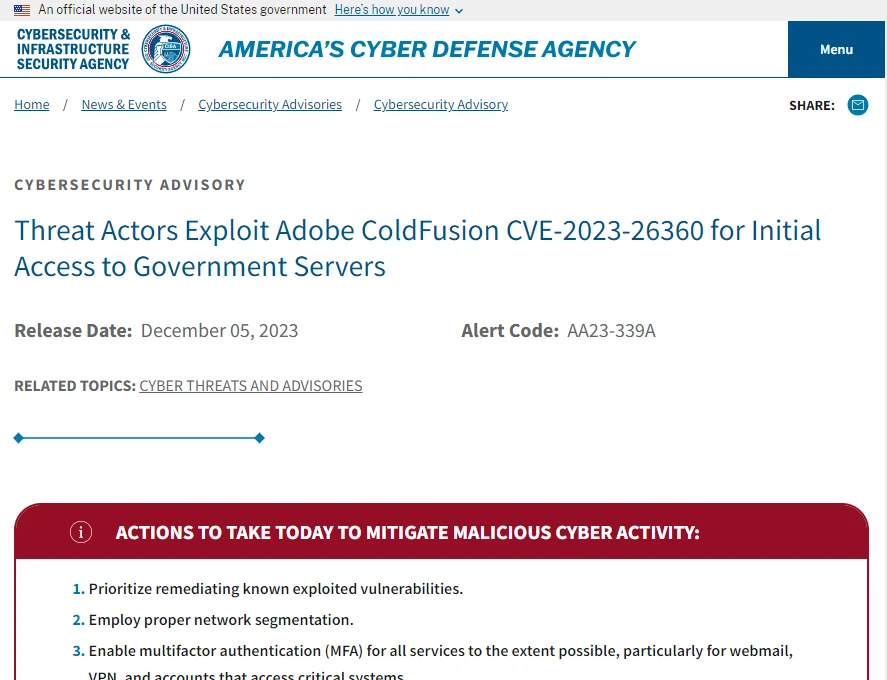Click the Cybersecurity Advisory breadcrumb entry

pos(440,104)
